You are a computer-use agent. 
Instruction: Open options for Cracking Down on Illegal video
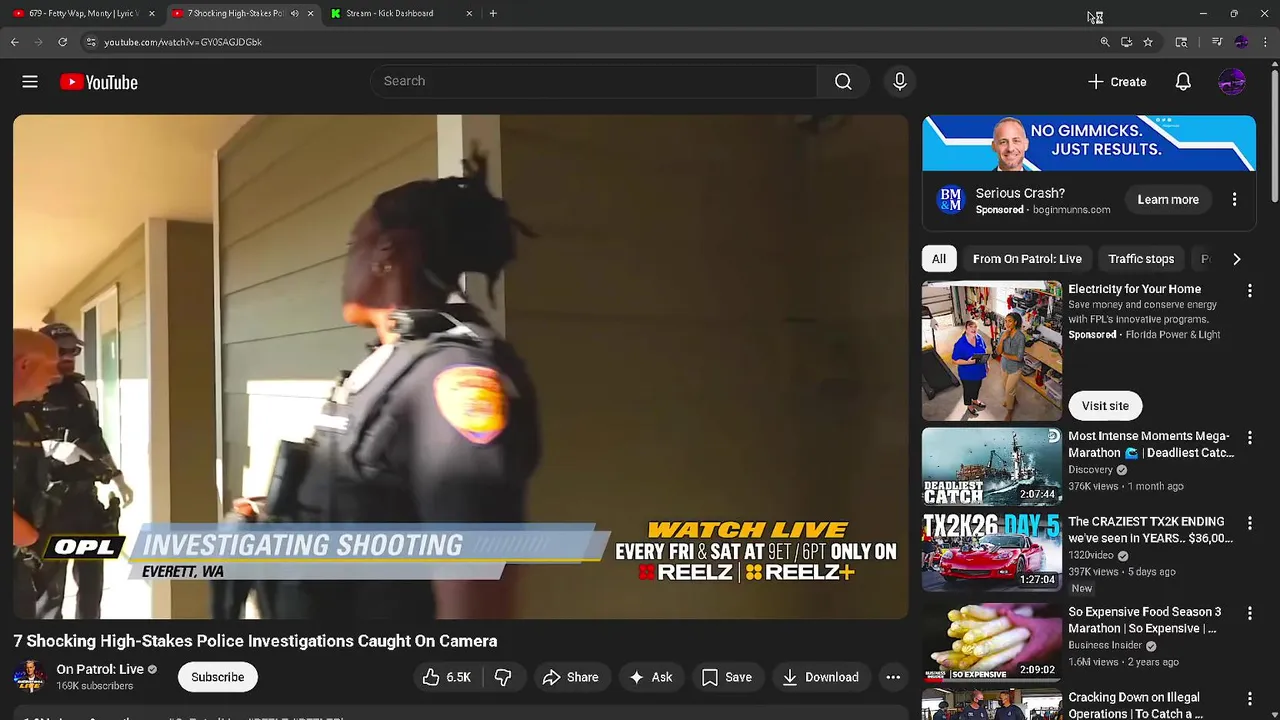[1249, 699]
